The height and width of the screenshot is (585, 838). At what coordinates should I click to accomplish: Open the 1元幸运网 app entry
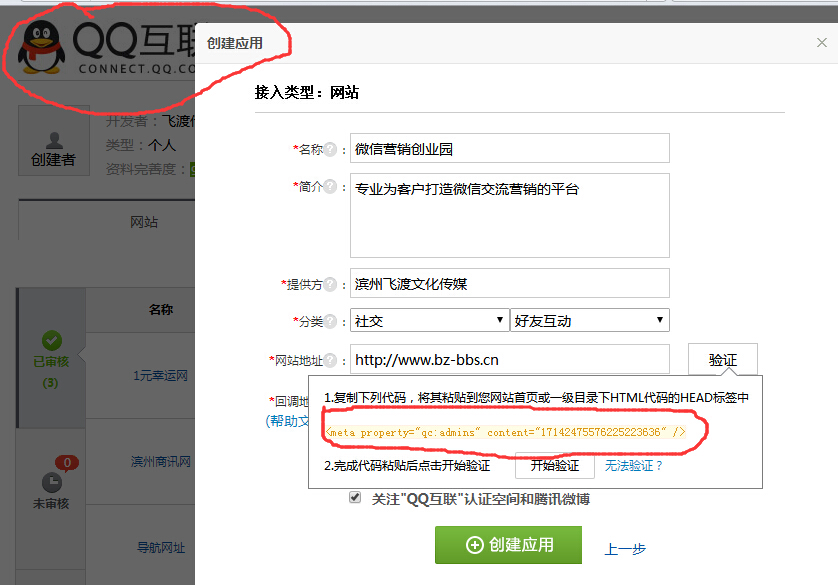tap(160, 376)
